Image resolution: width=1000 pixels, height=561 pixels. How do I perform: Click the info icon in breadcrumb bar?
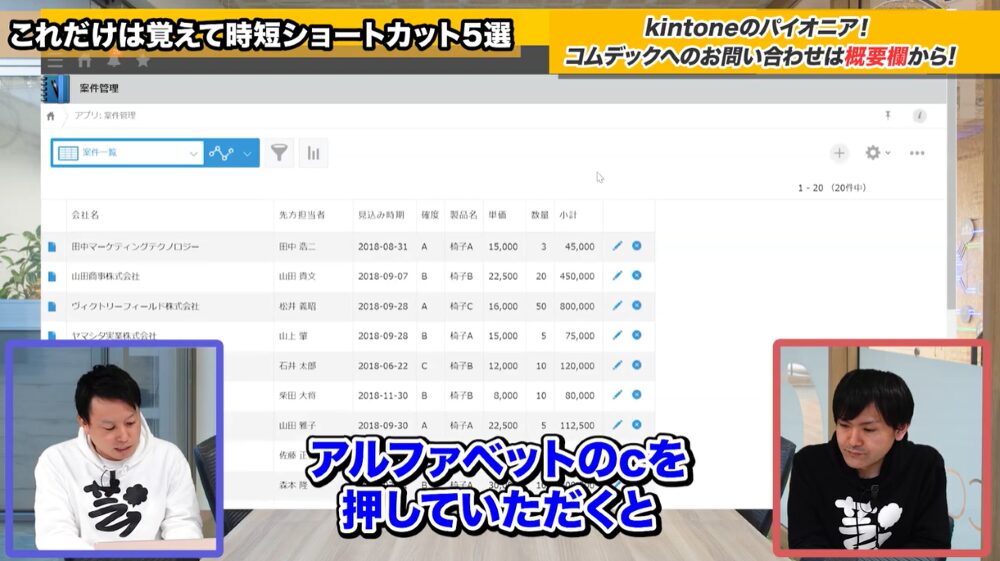tap(920, 116)
